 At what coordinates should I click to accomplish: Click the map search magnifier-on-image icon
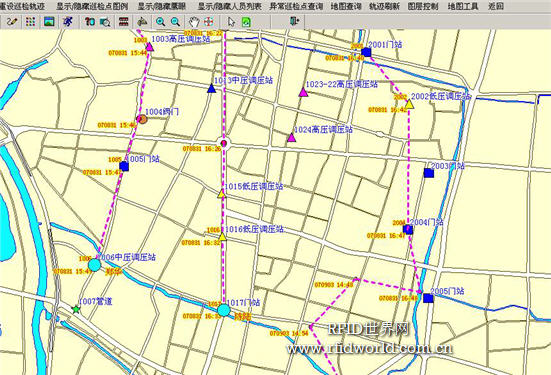point(105,22)
